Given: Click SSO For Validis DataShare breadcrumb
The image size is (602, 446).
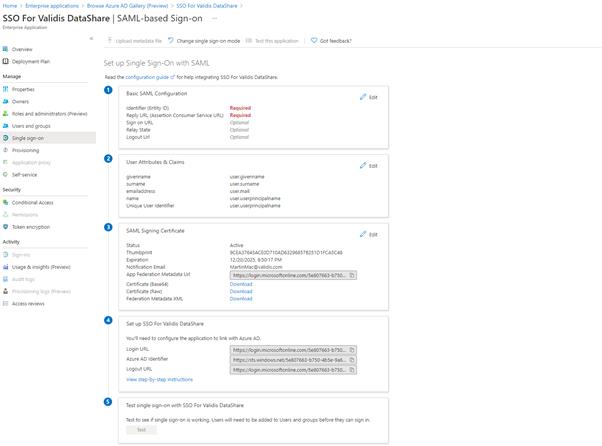Looking at the screenshot, I should coord(207,6).
